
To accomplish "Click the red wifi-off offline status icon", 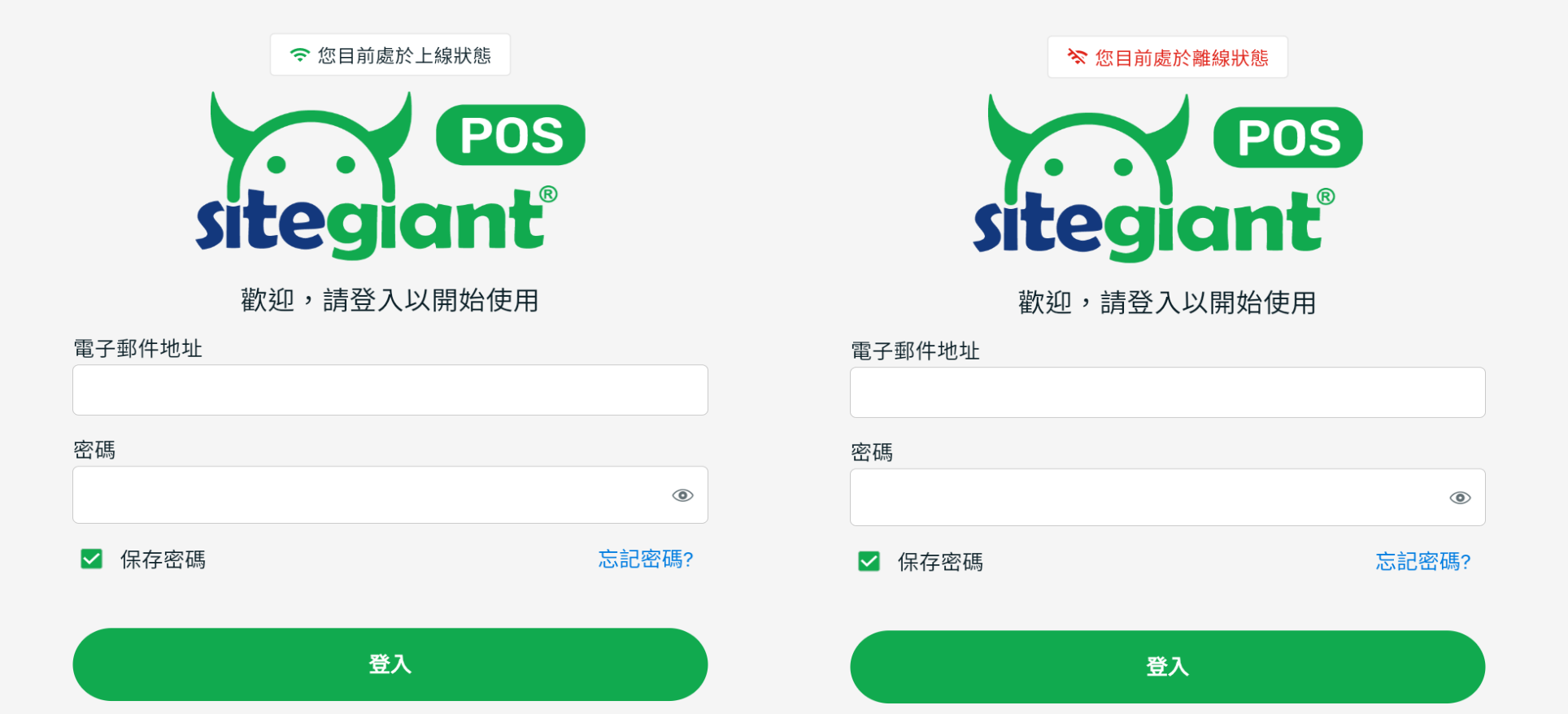I will [1077, 57].
